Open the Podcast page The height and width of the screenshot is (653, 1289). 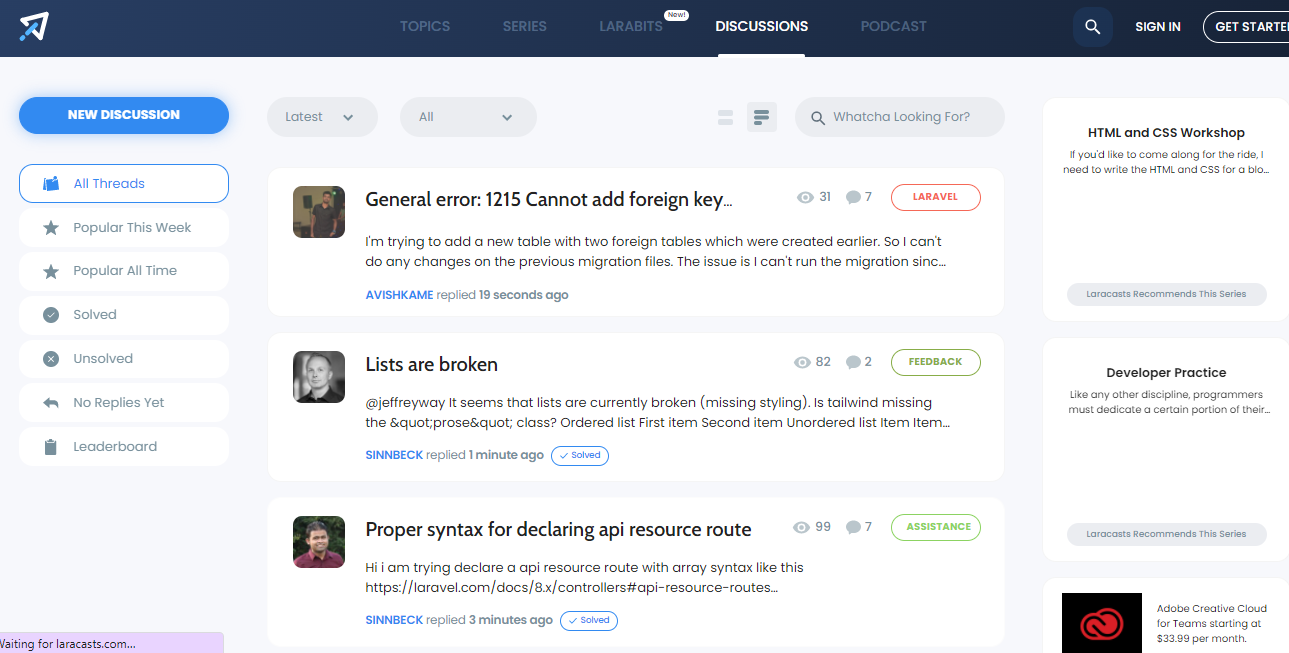coord(893,27)
